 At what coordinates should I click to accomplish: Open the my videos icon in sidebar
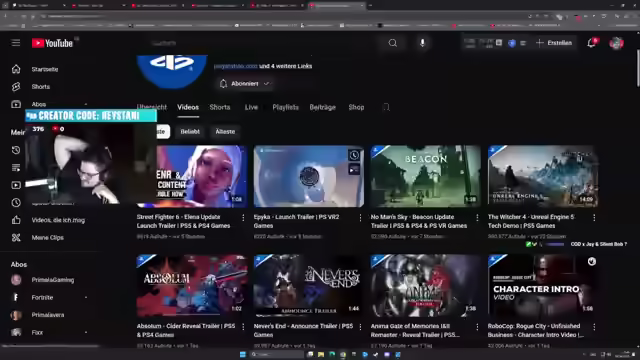(16, 185)
